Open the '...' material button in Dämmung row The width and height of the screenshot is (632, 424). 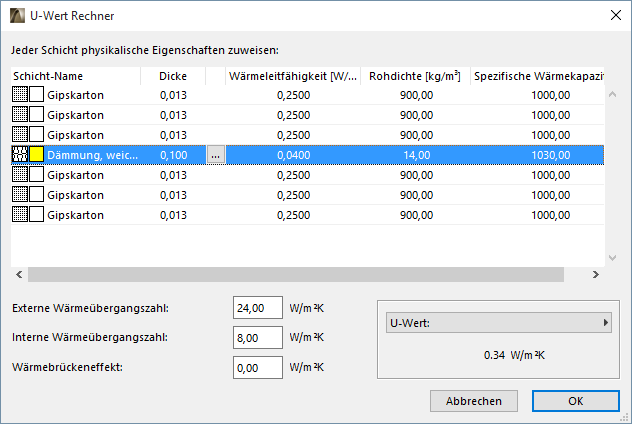(216, 155)
